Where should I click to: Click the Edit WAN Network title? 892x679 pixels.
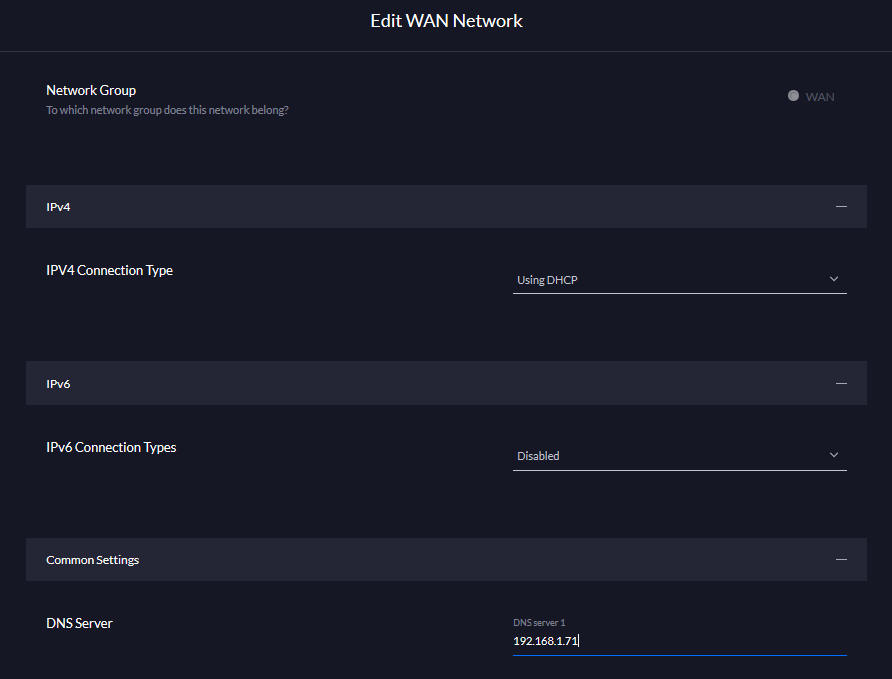(x=446, y=21)
